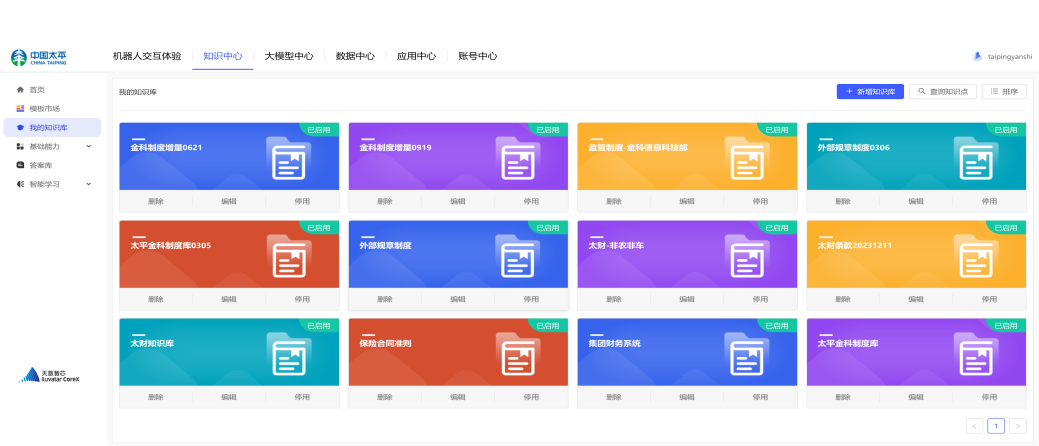
Task: Click the folder icon on 太平金科制度库0305 card
Action: point(288,256)
